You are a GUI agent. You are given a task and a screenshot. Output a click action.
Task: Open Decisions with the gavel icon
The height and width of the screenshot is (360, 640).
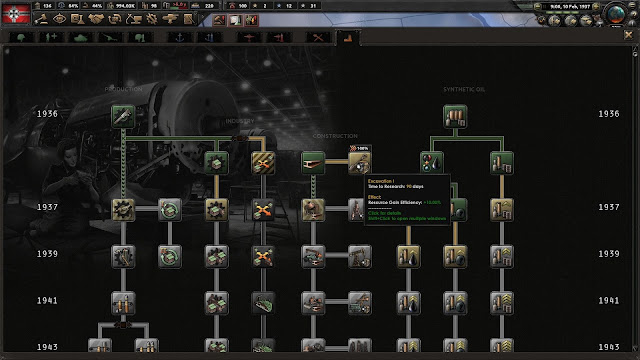coord(41,19)
